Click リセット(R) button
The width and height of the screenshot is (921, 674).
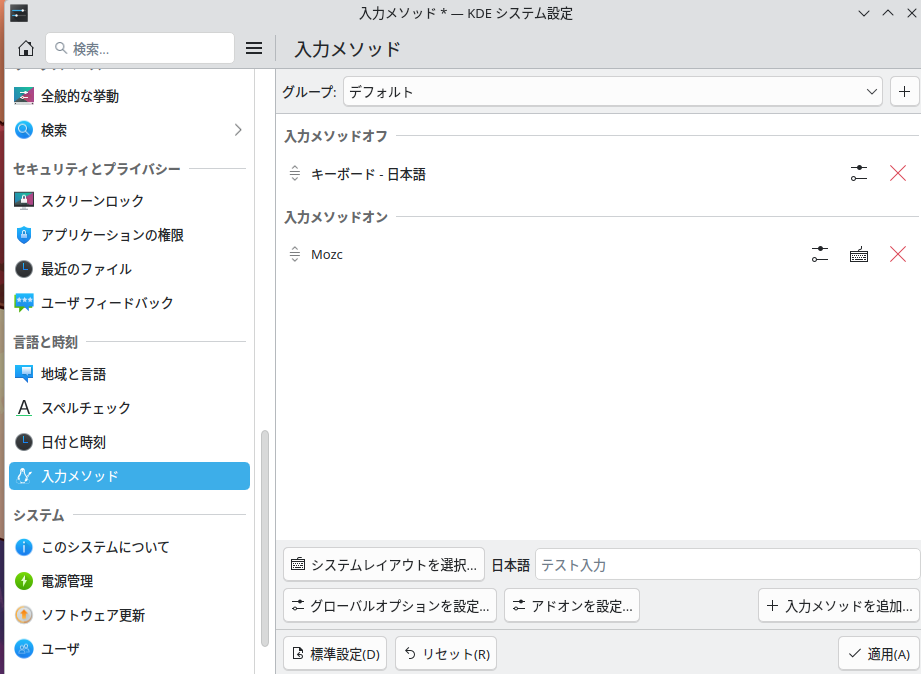[x=446, y=653]
